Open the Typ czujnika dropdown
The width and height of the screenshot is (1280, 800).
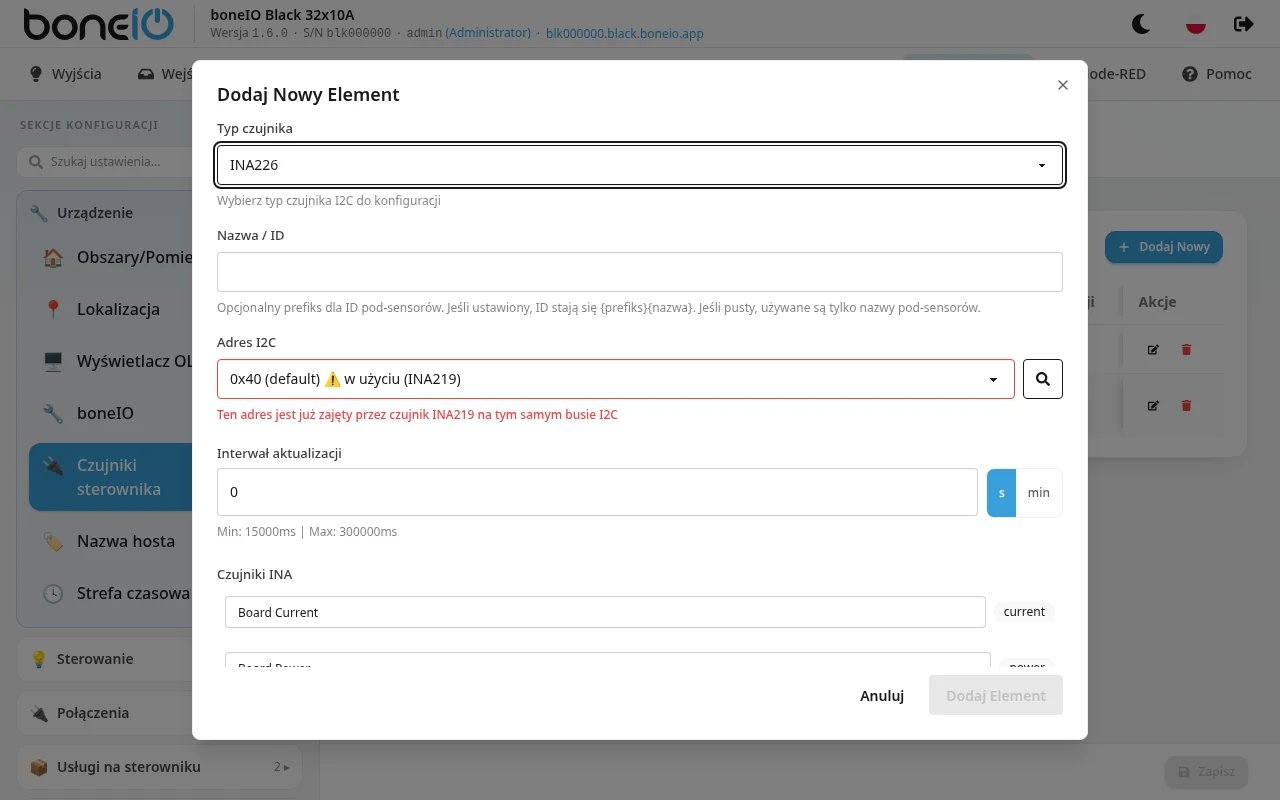(640, 165)
